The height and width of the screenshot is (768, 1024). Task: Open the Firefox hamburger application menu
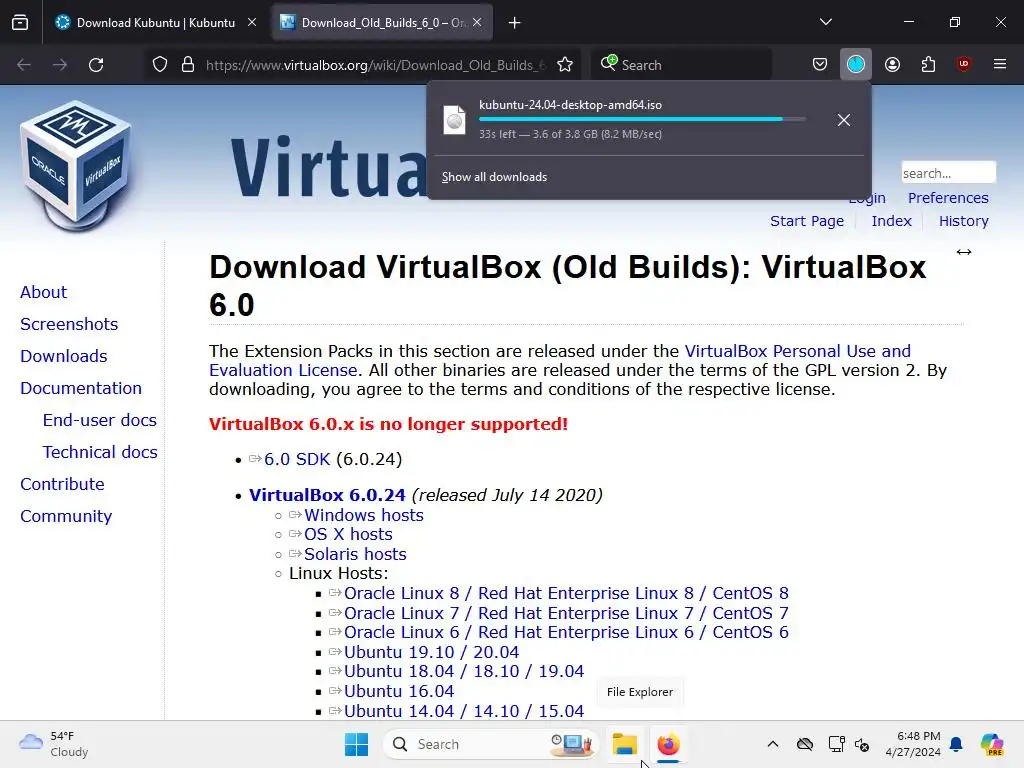pos(1000,64)
